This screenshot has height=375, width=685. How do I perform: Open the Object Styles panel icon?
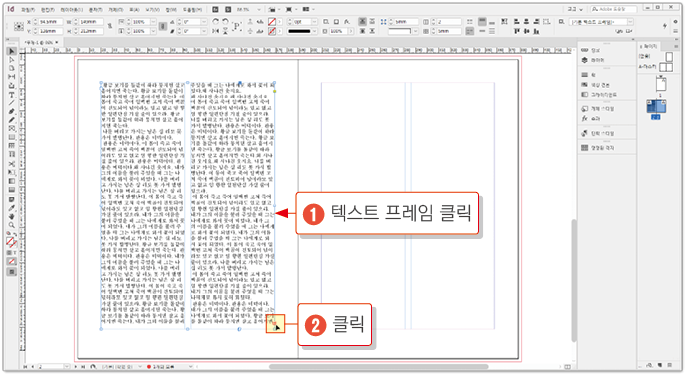pos(585,108)
